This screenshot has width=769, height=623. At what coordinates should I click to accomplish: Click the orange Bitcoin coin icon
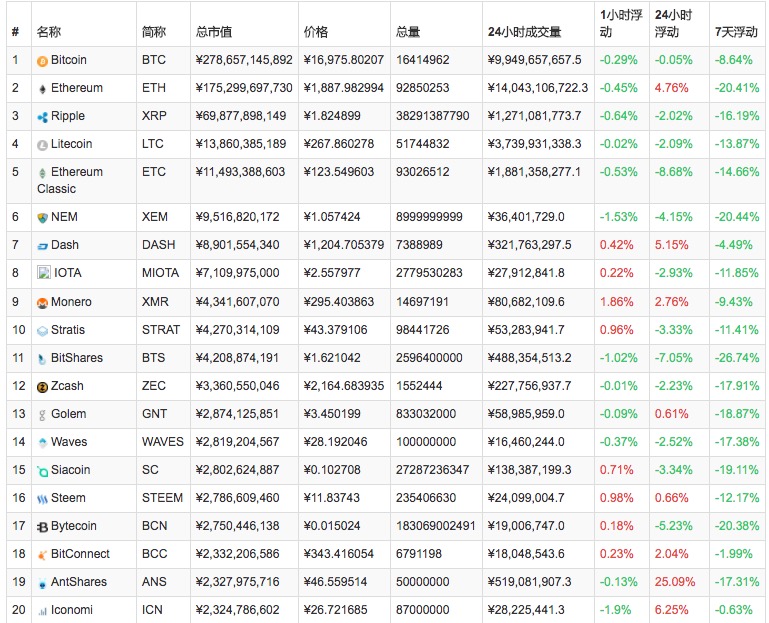42,61
